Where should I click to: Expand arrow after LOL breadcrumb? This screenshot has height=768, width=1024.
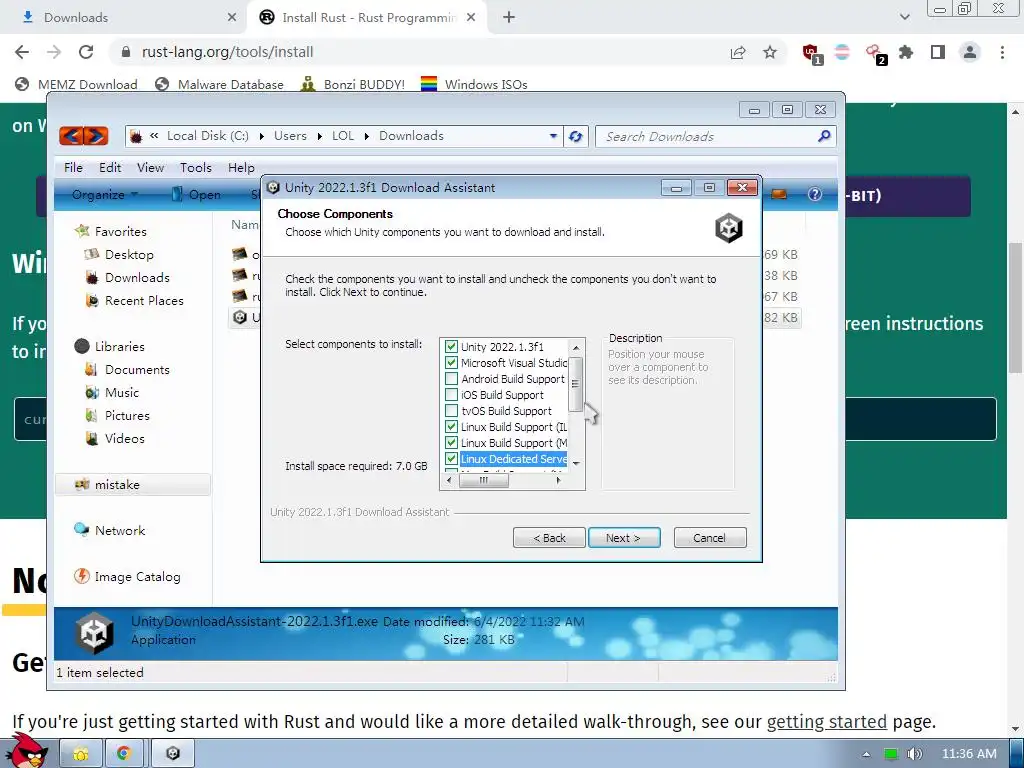(366, 136)
